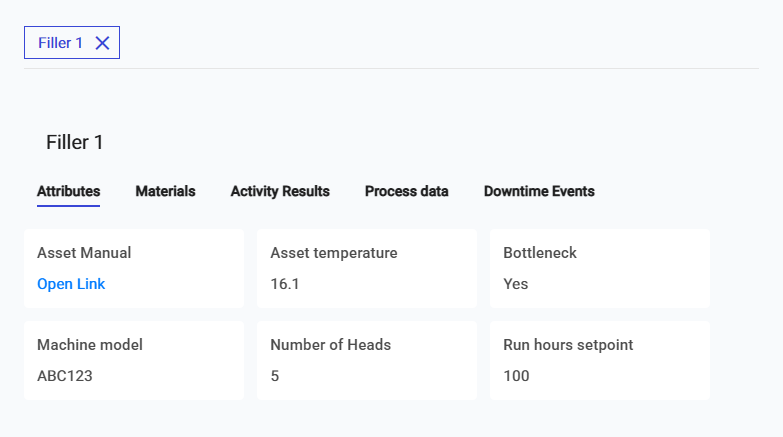The height and width of the screenshot is (437, 783).
Task: Select the Bottleneck attribute label
Action: (x=540, y=253)
